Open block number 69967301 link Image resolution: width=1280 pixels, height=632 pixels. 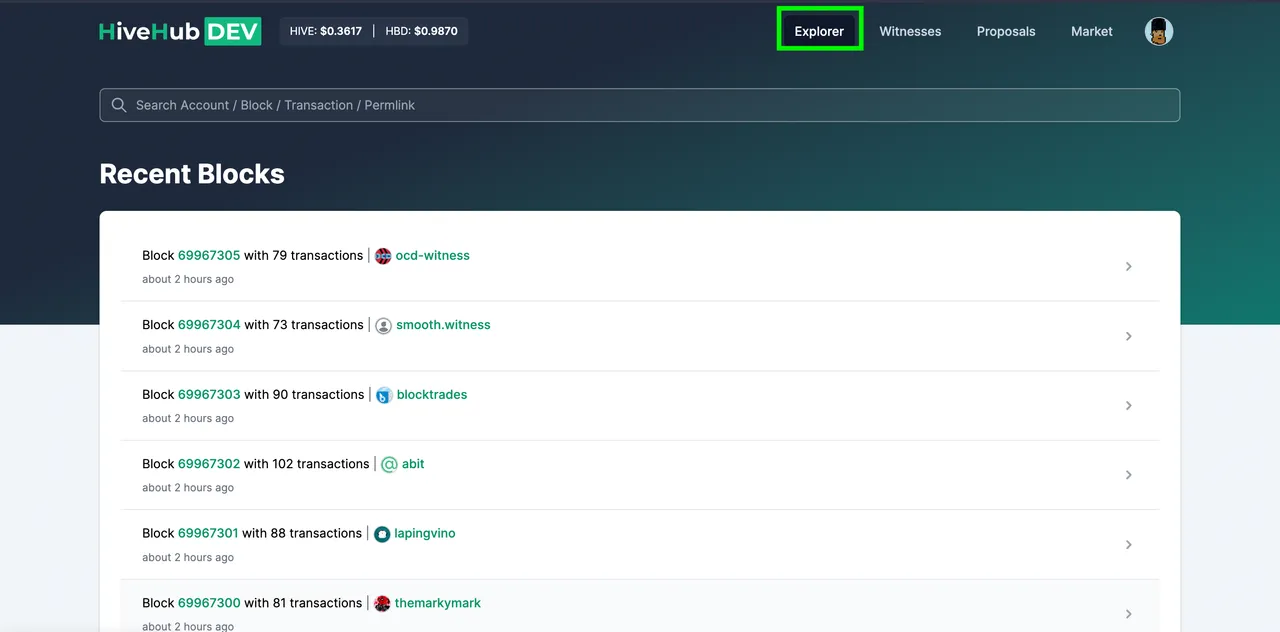(x=208, y=534)
